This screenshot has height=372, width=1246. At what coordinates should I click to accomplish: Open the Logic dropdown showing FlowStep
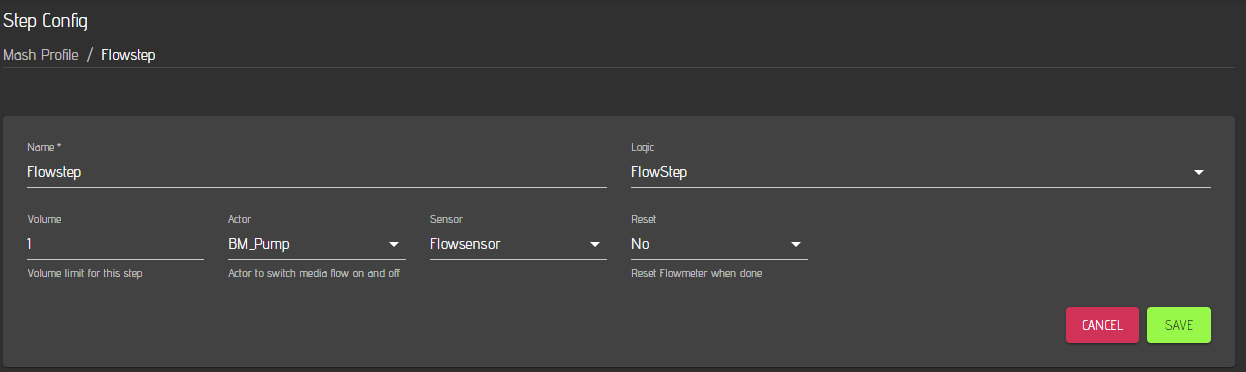click(x=920, y=172)
